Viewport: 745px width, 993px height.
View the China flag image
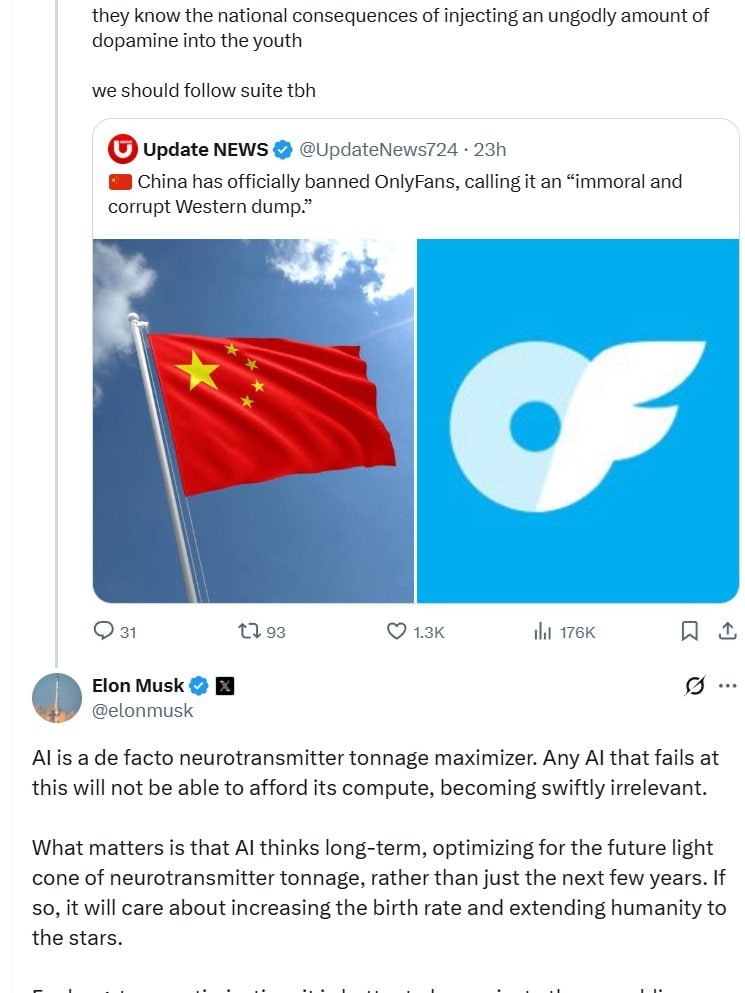tap(253, 421)
